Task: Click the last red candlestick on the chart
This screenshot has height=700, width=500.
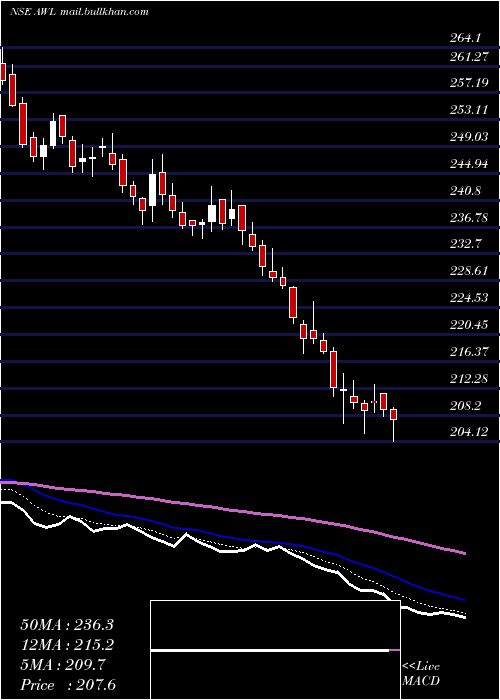Action: pos(393,414)
